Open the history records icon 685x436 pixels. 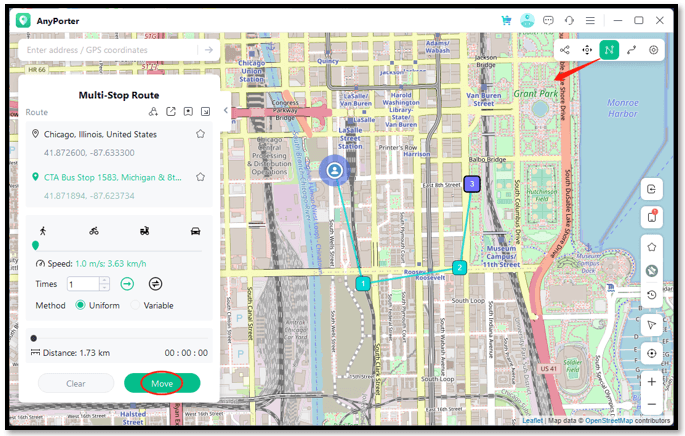[x=652, y=295]
